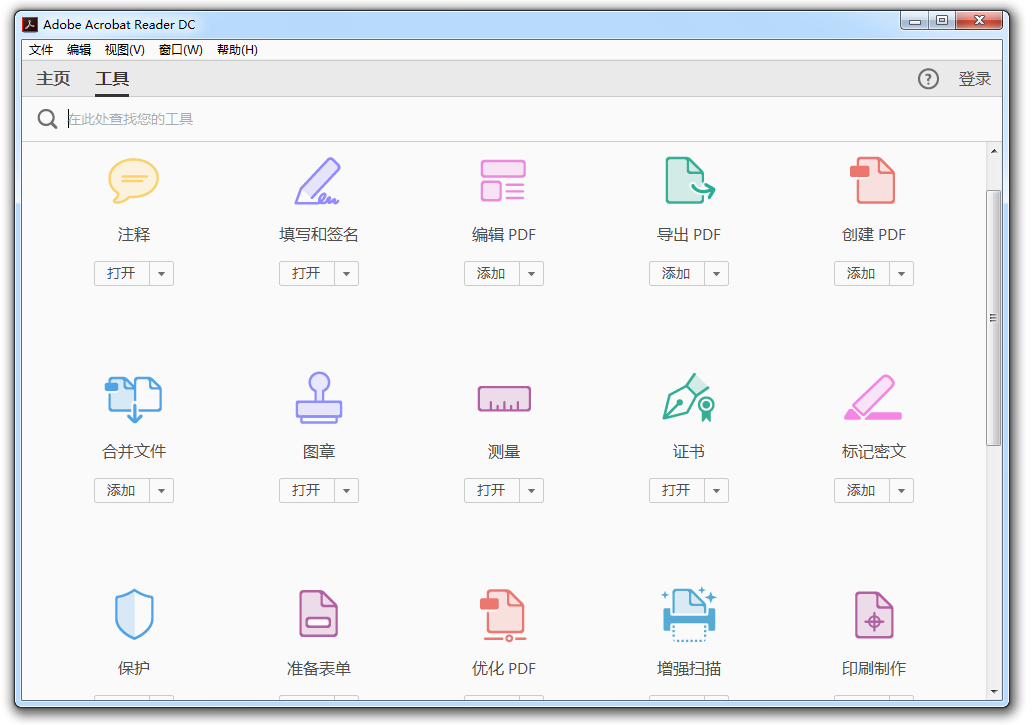Screen dimensions: 1034x725
Task: Click 添加 button under 编辑 PDF
Action: click(x=491, y=274)
